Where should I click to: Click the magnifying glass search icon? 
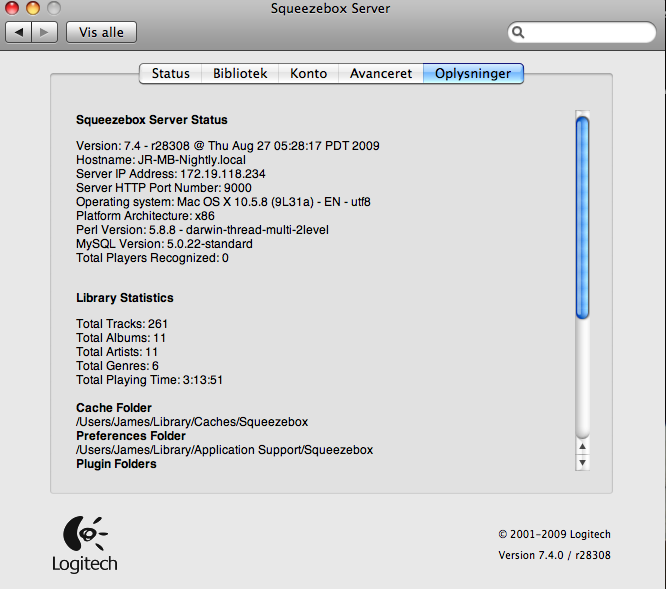519,32
